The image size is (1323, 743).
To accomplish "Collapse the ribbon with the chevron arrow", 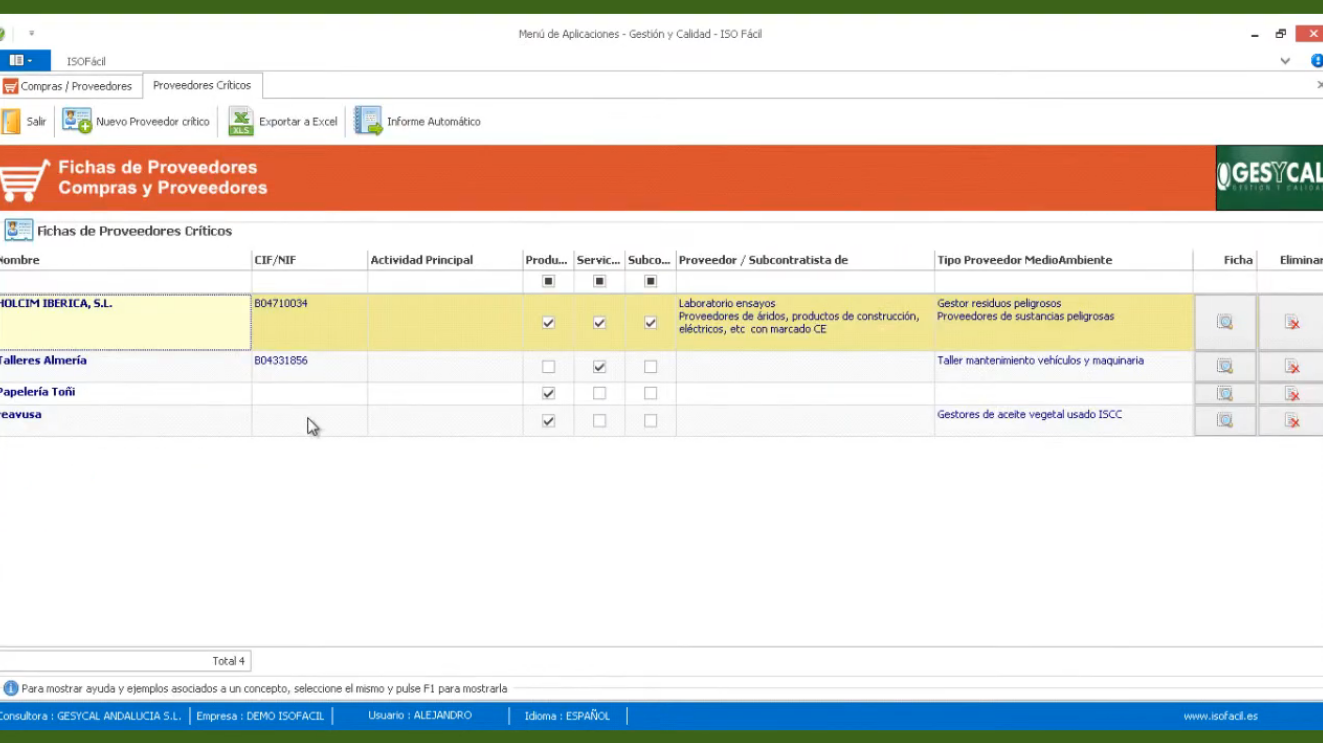I will coord(1285,61).
